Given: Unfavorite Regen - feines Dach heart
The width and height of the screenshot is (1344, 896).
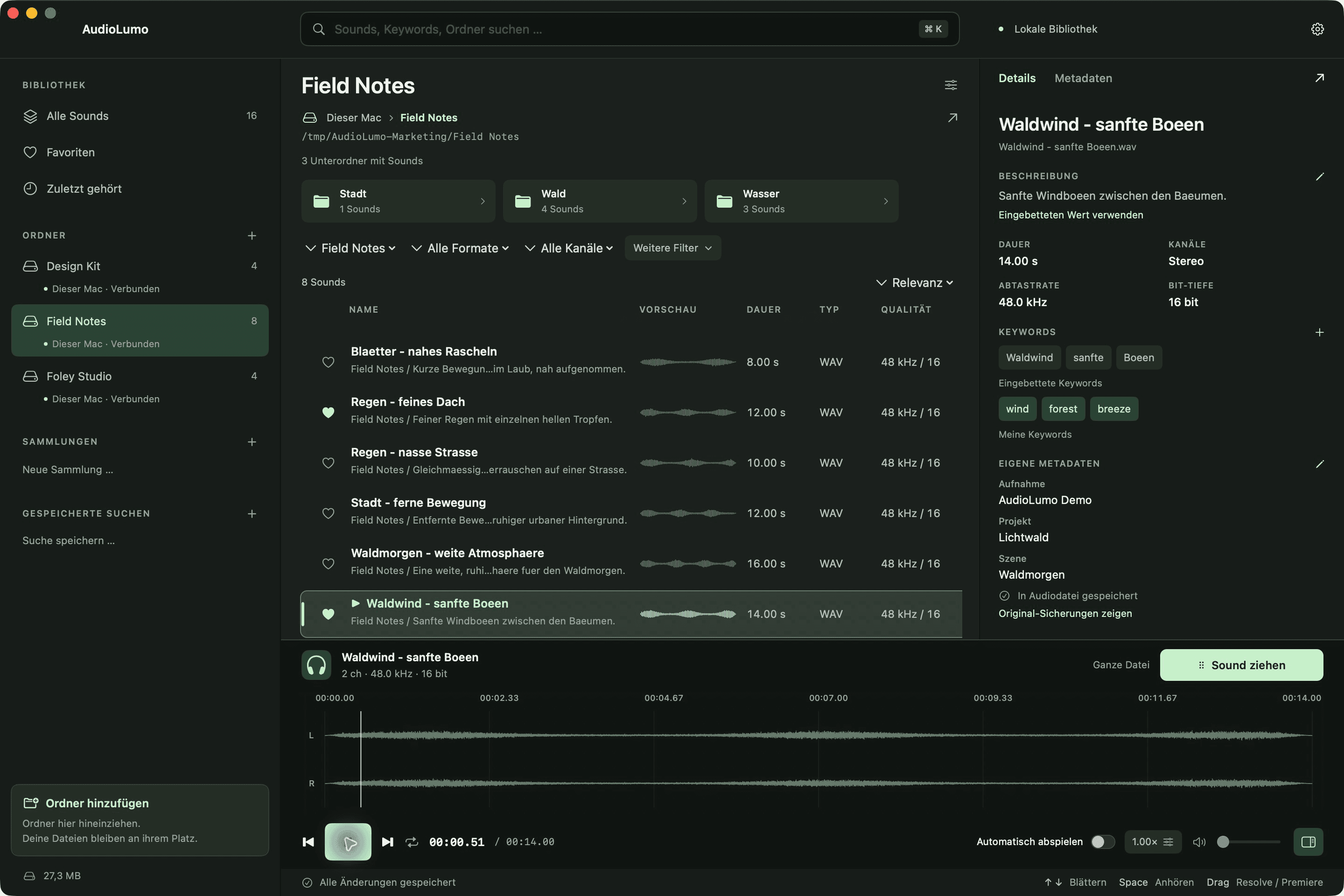Looking at the screenshot, I should pyautogui.click(x=328, y=413).
